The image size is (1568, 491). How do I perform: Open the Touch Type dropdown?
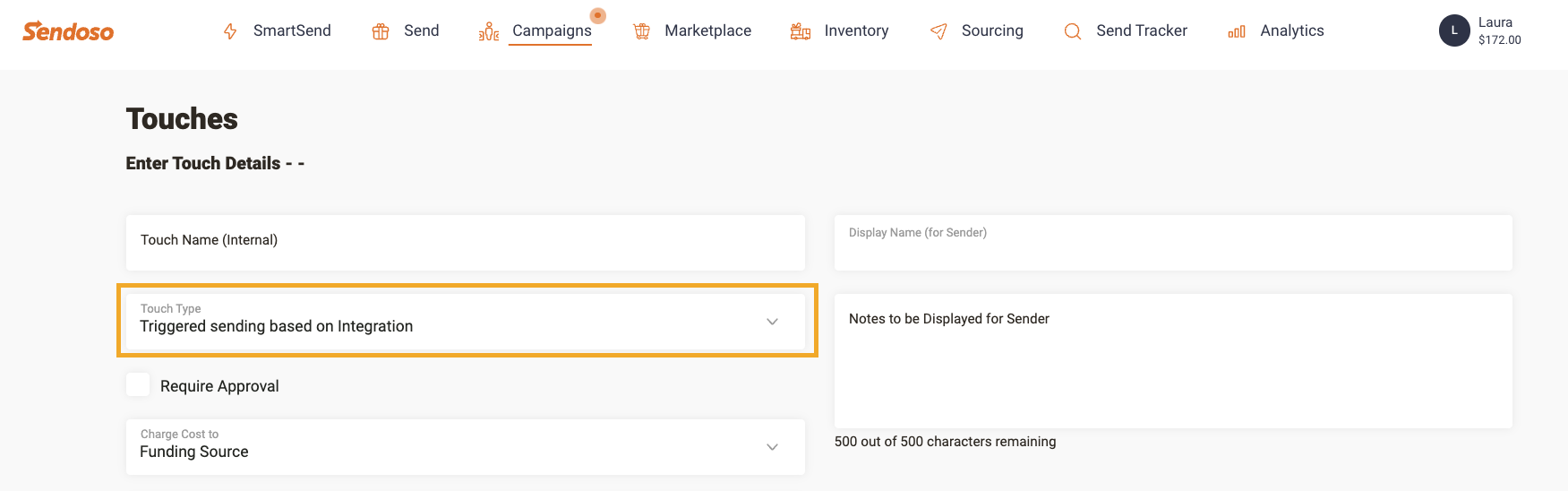click(x=466, y=321)
